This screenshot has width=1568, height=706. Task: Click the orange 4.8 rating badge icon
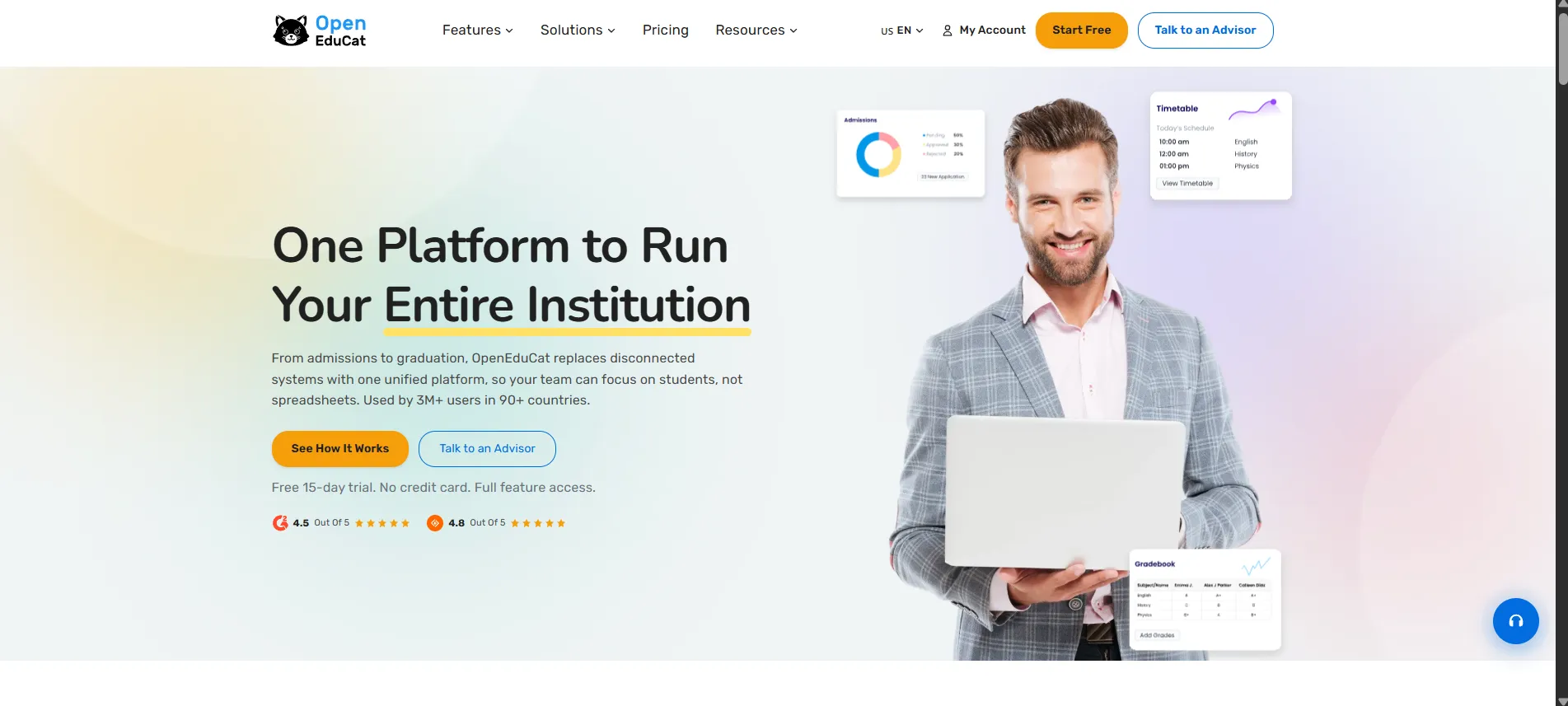(x=435, y=523)
